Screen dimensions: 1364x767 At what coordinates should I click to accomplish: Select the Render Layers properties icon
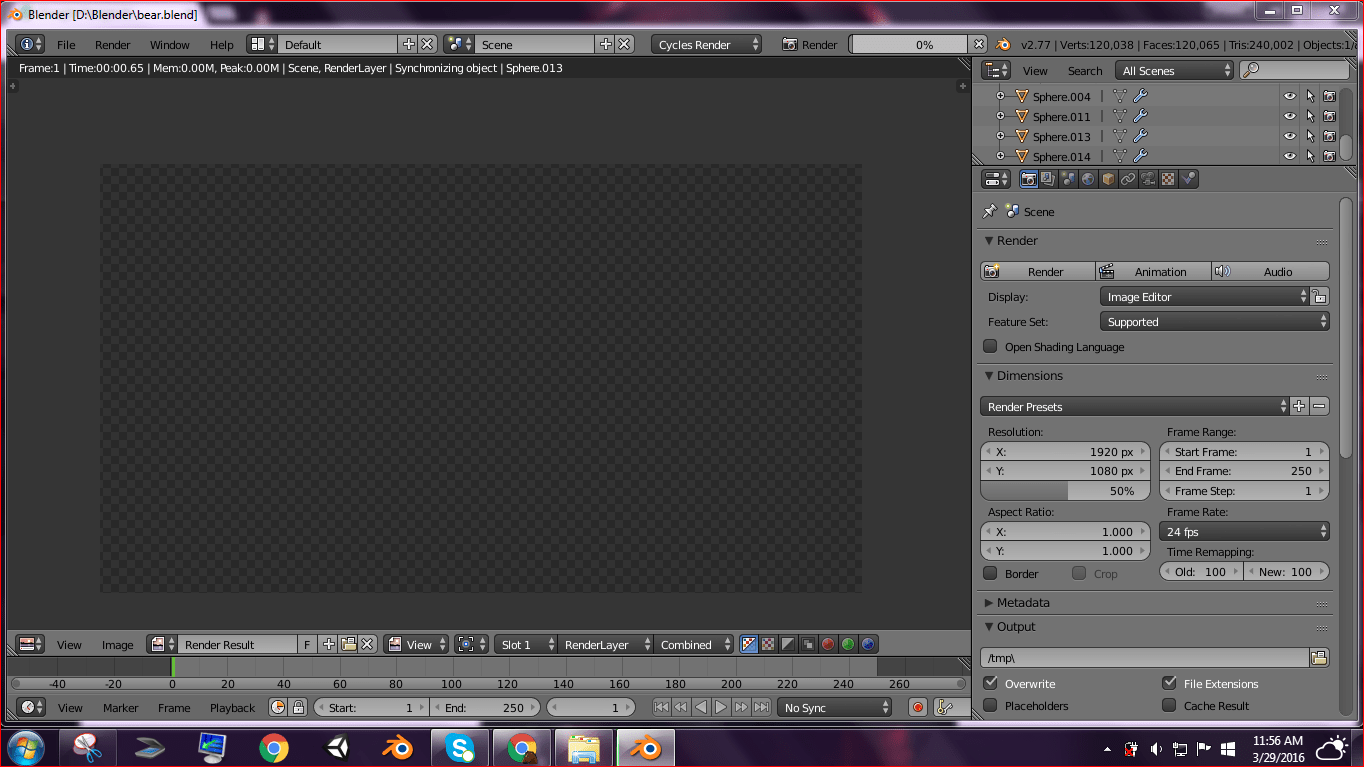[1047, 178]
